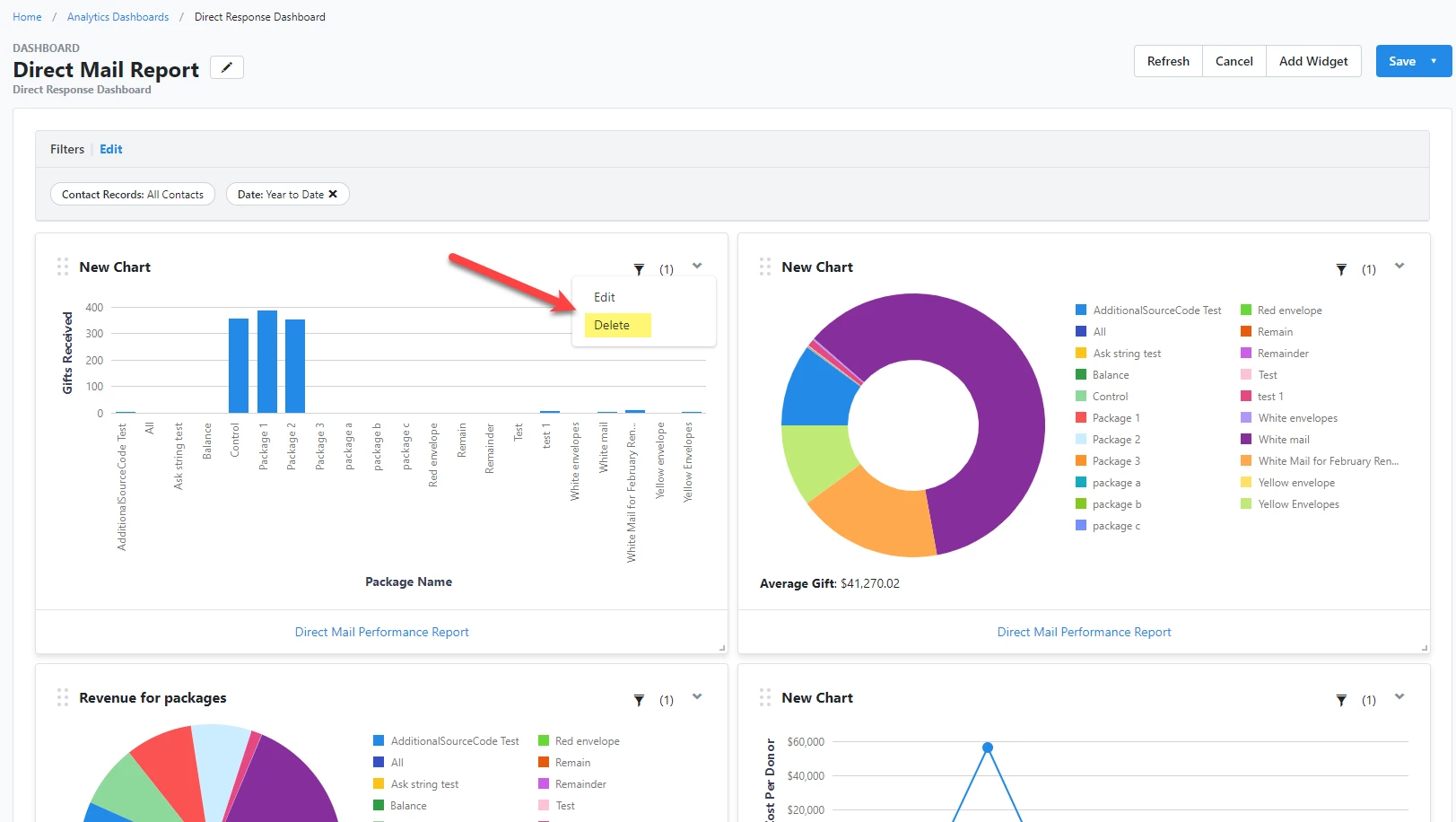Open Direct Mail Performance Report under donut chart
The width and height of the screenshot is (1456, 822).
1084,632
